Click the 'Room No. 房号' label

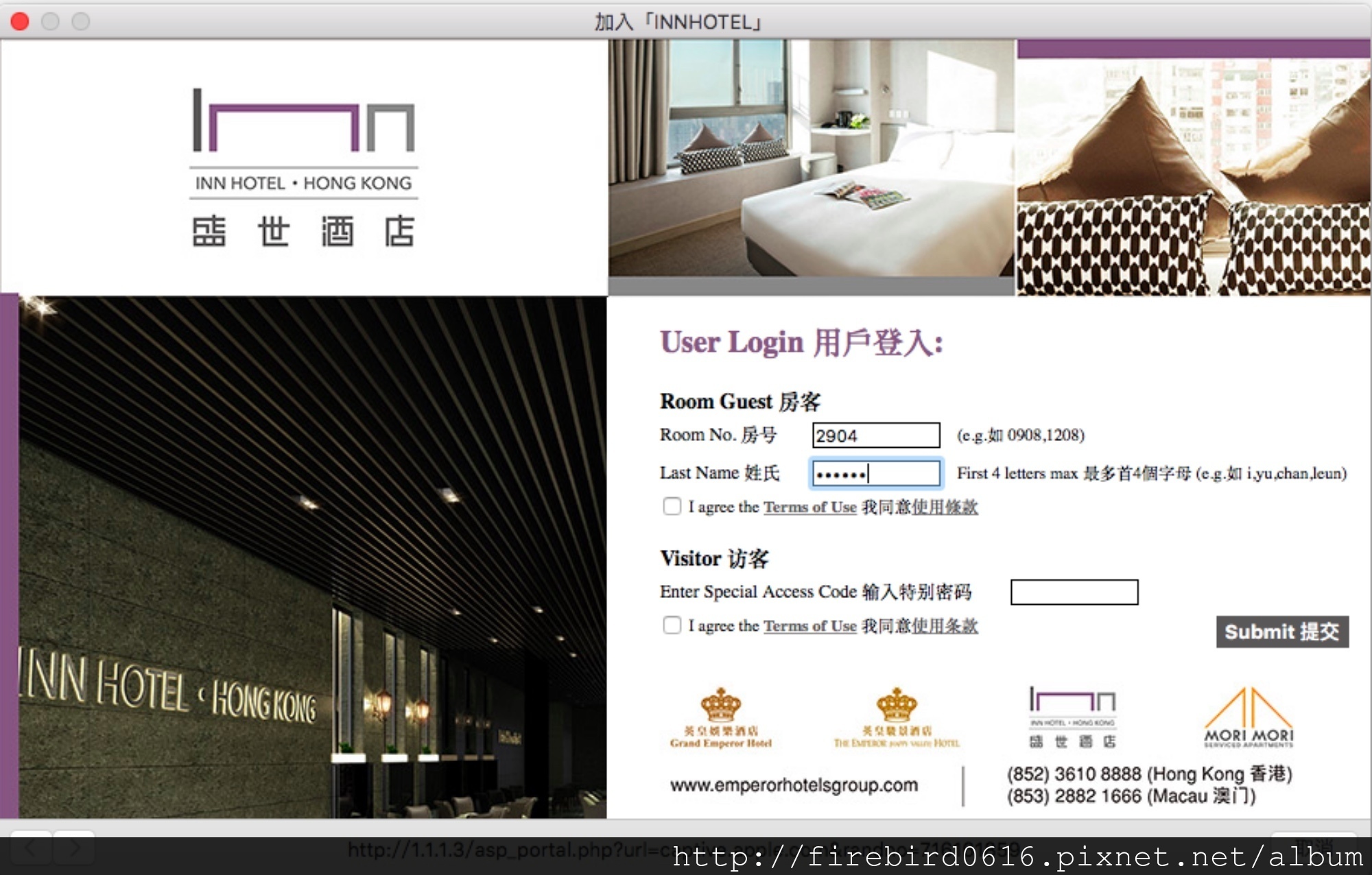[718, 435]
